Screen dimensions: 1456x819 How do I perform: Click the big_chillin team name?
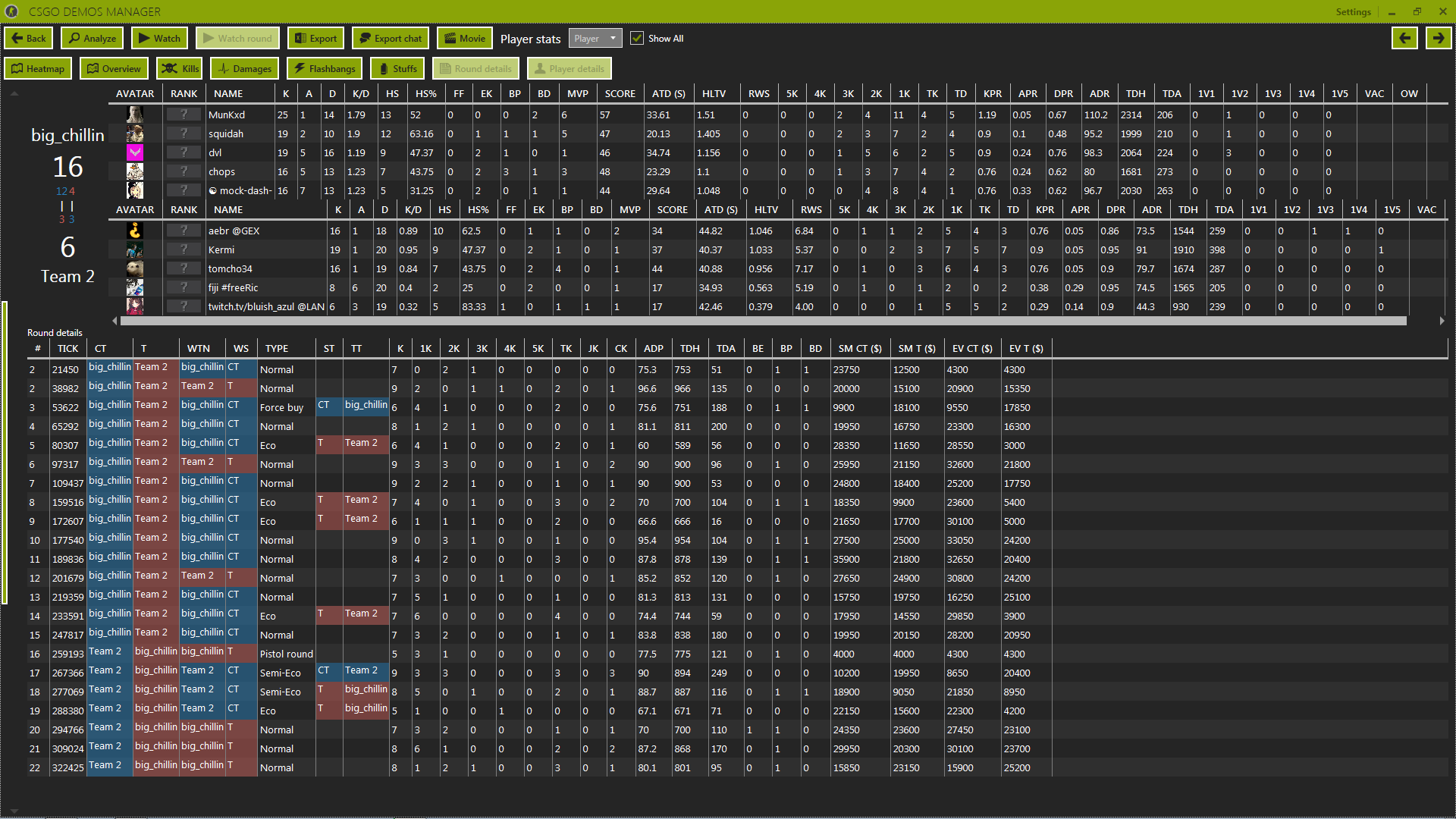pyautogui.click(x=67, y=135)
